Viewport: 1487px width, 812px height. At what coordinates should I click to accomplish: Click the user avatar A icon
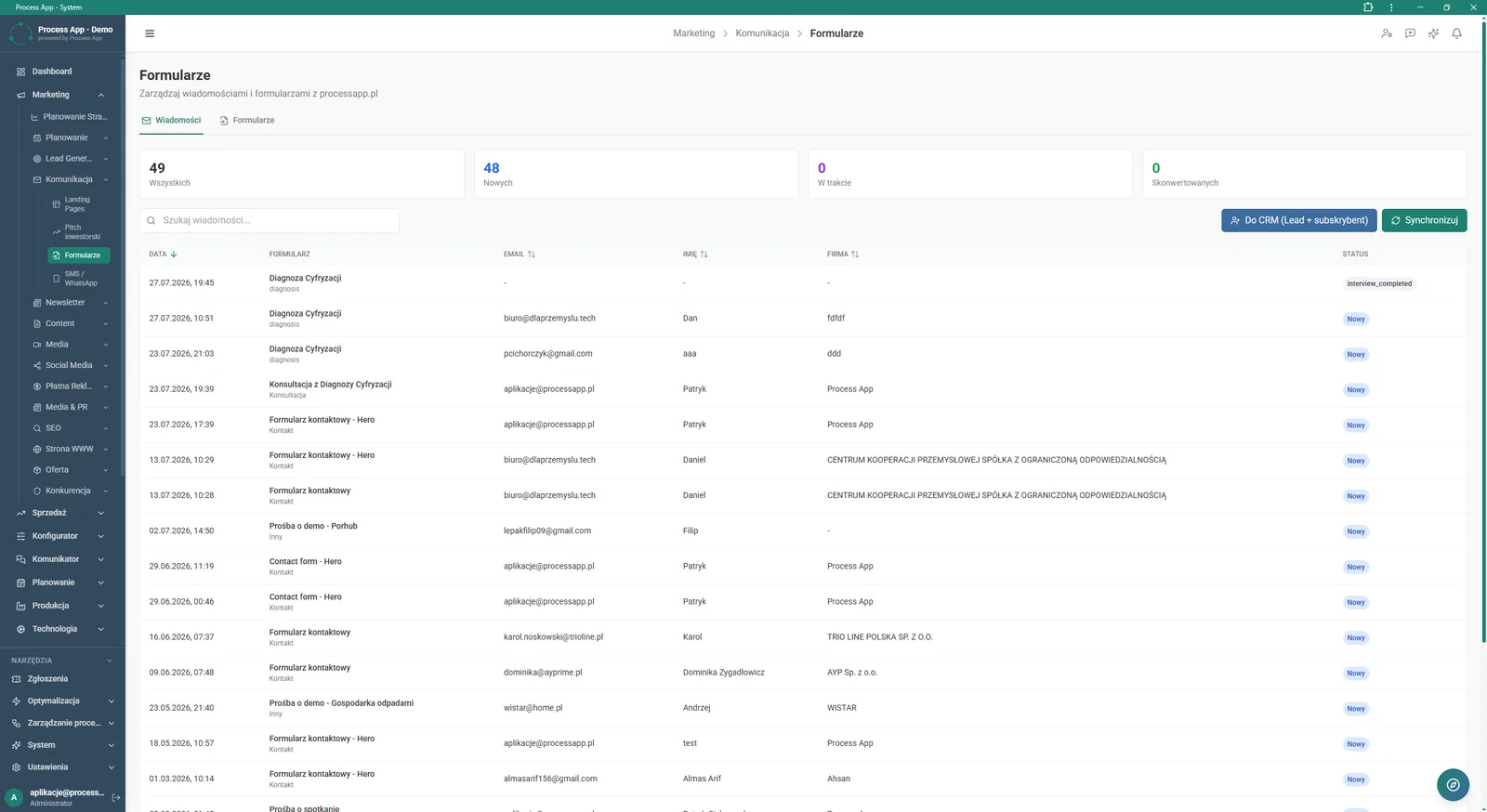pyautogui.click(x=14, y=797)
